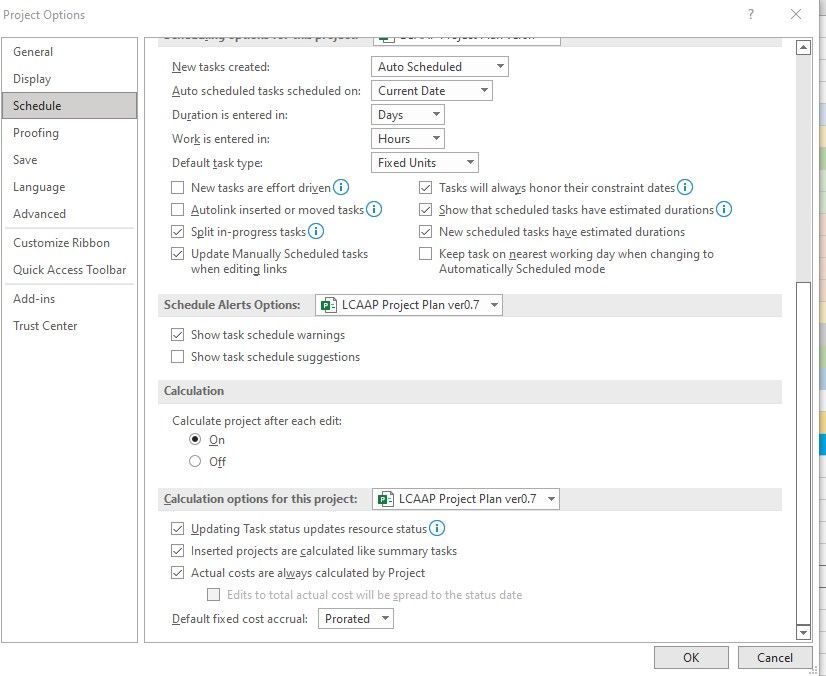
Task: Click info icon next to "Split in-progress tasks"
Action: pos(314,231)
